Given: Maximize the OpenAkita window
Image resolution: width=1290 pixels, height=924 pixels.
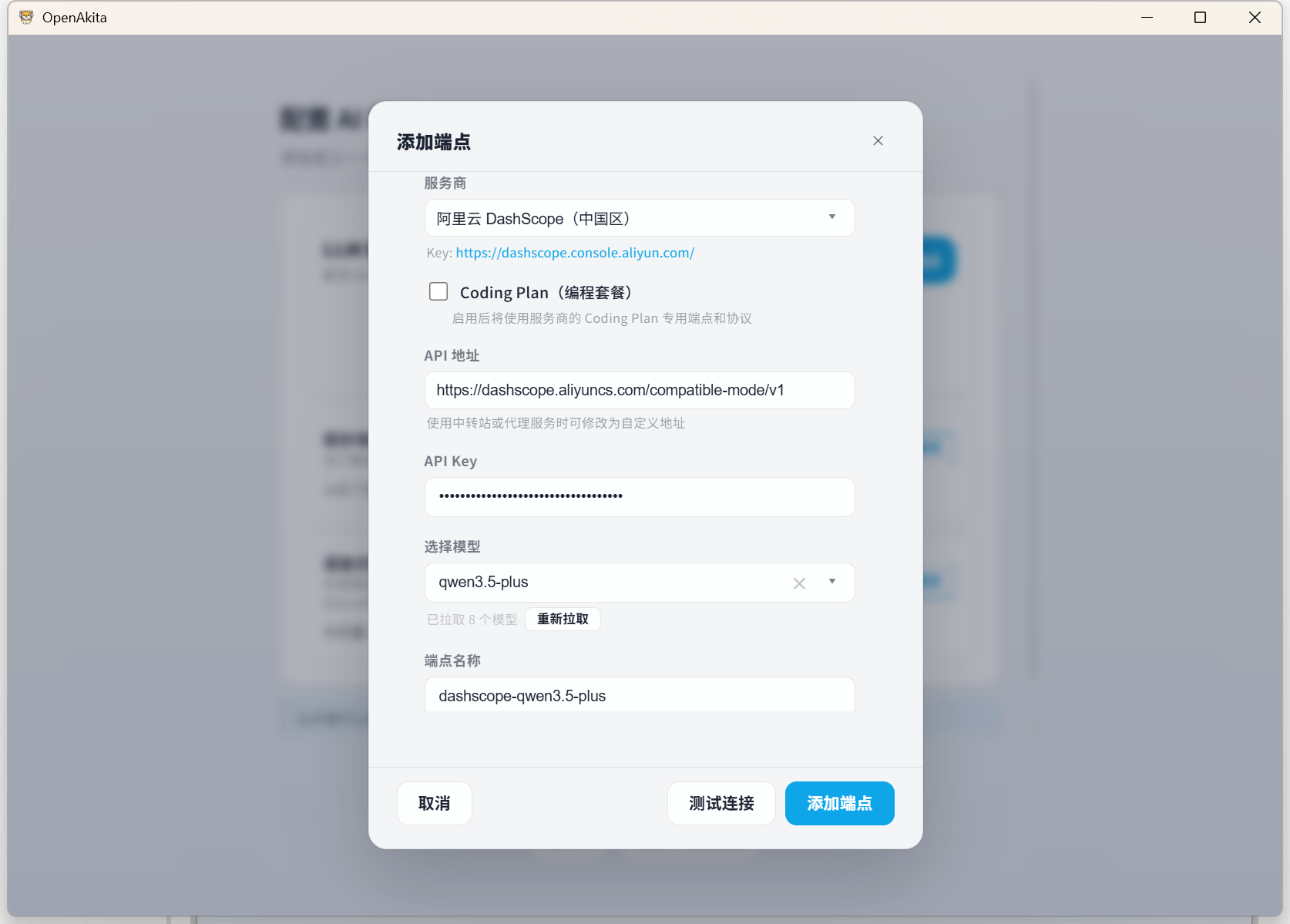Looking at the screenshot, I should point(1200,18).
